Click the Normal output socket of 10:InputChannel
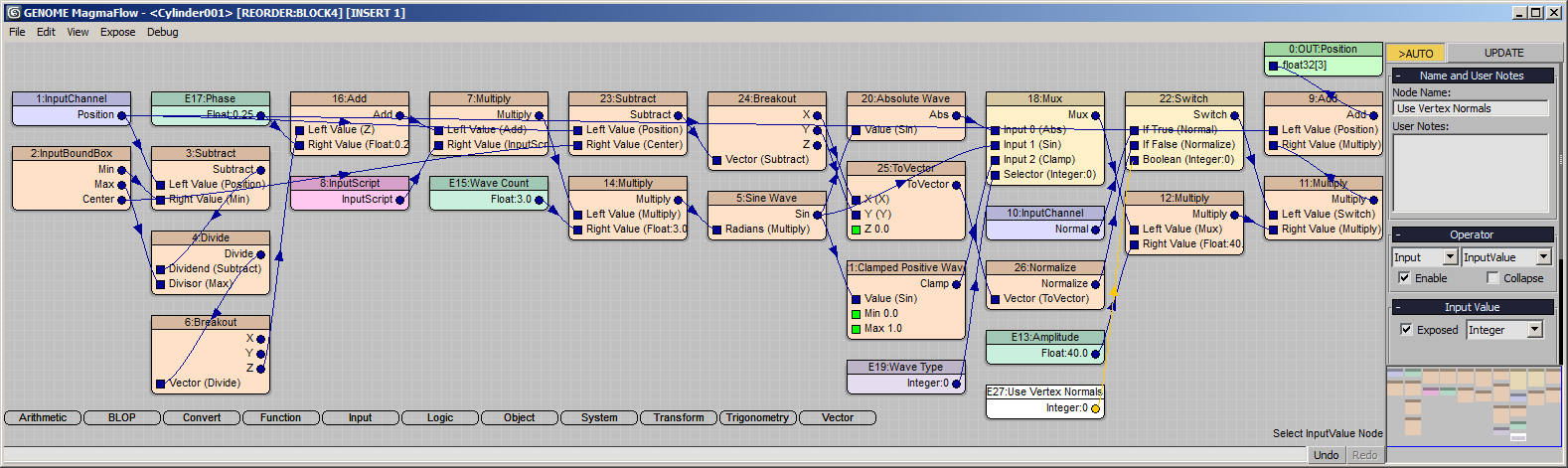 click(1096, 230)
